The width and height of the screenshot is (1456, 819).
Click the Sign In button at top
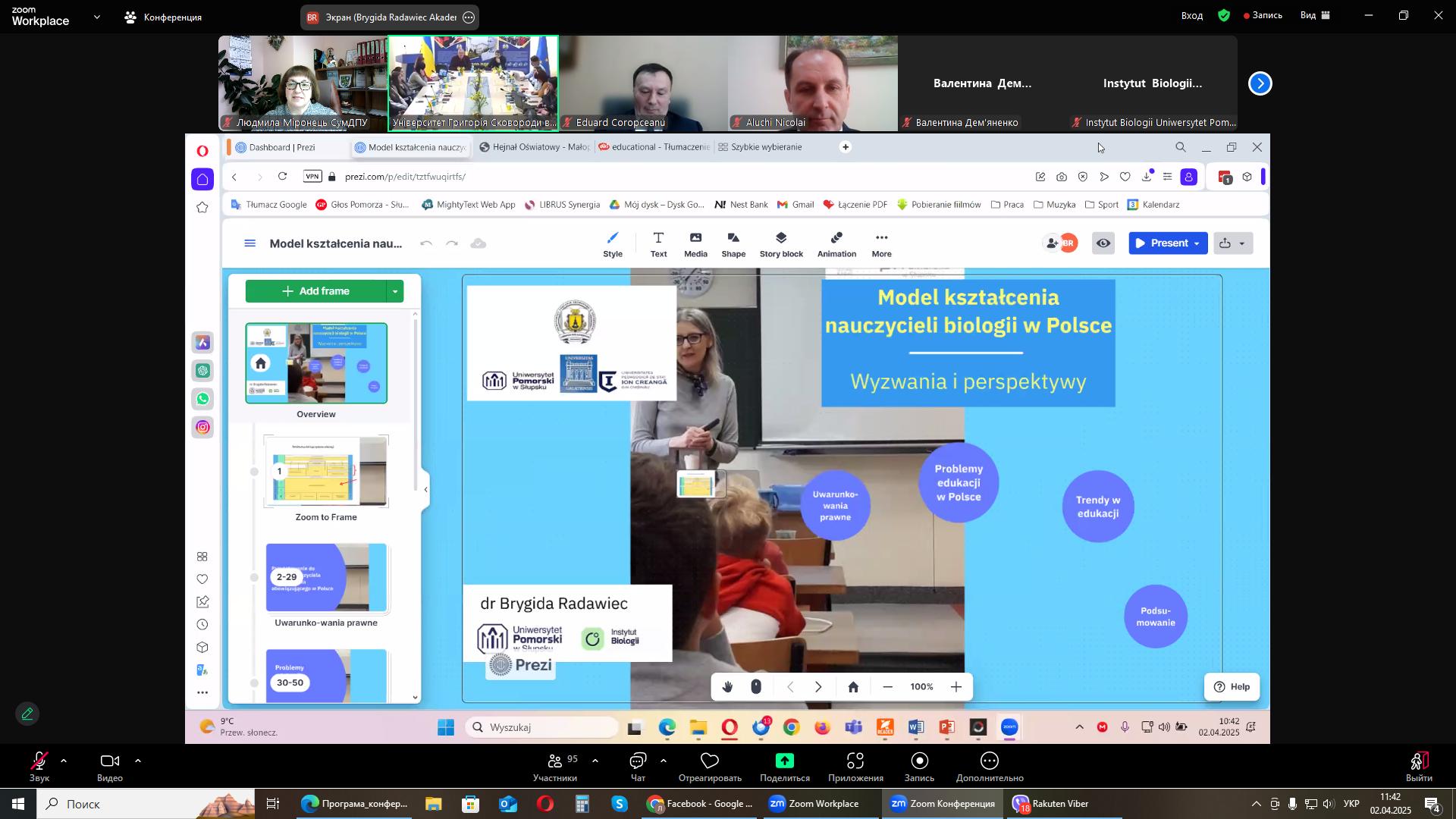tap(1192, 15)
